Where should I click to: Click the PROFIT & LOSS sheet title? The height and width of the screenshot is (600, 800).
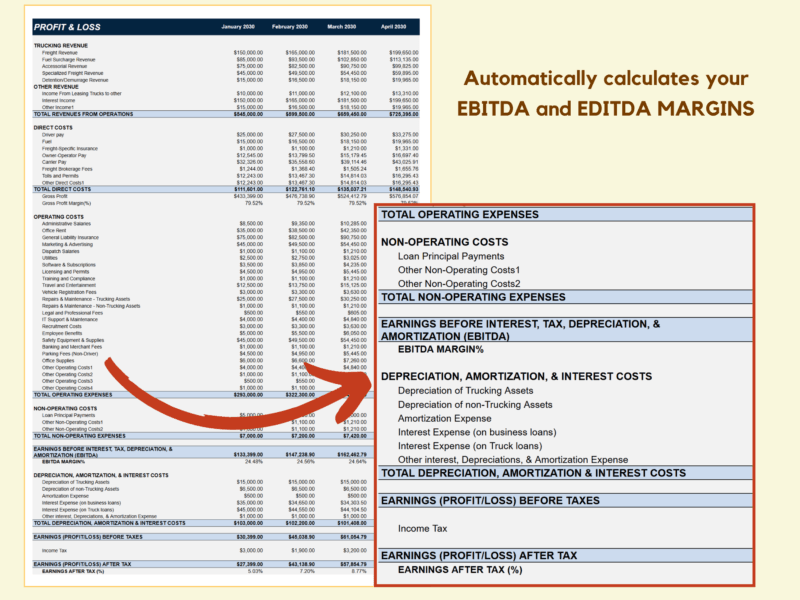[67, 27]
